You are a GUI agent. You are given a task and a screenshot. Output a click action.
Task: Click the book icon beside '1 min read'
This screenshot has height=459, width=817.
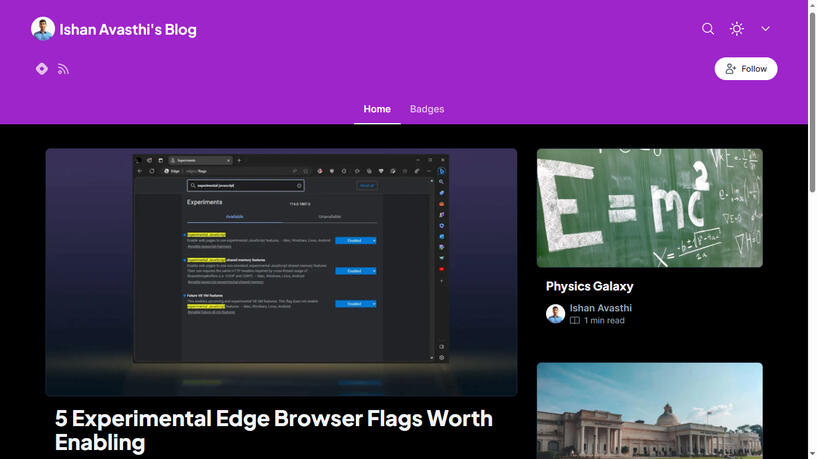pyautogui.click(x=575, y=321)
